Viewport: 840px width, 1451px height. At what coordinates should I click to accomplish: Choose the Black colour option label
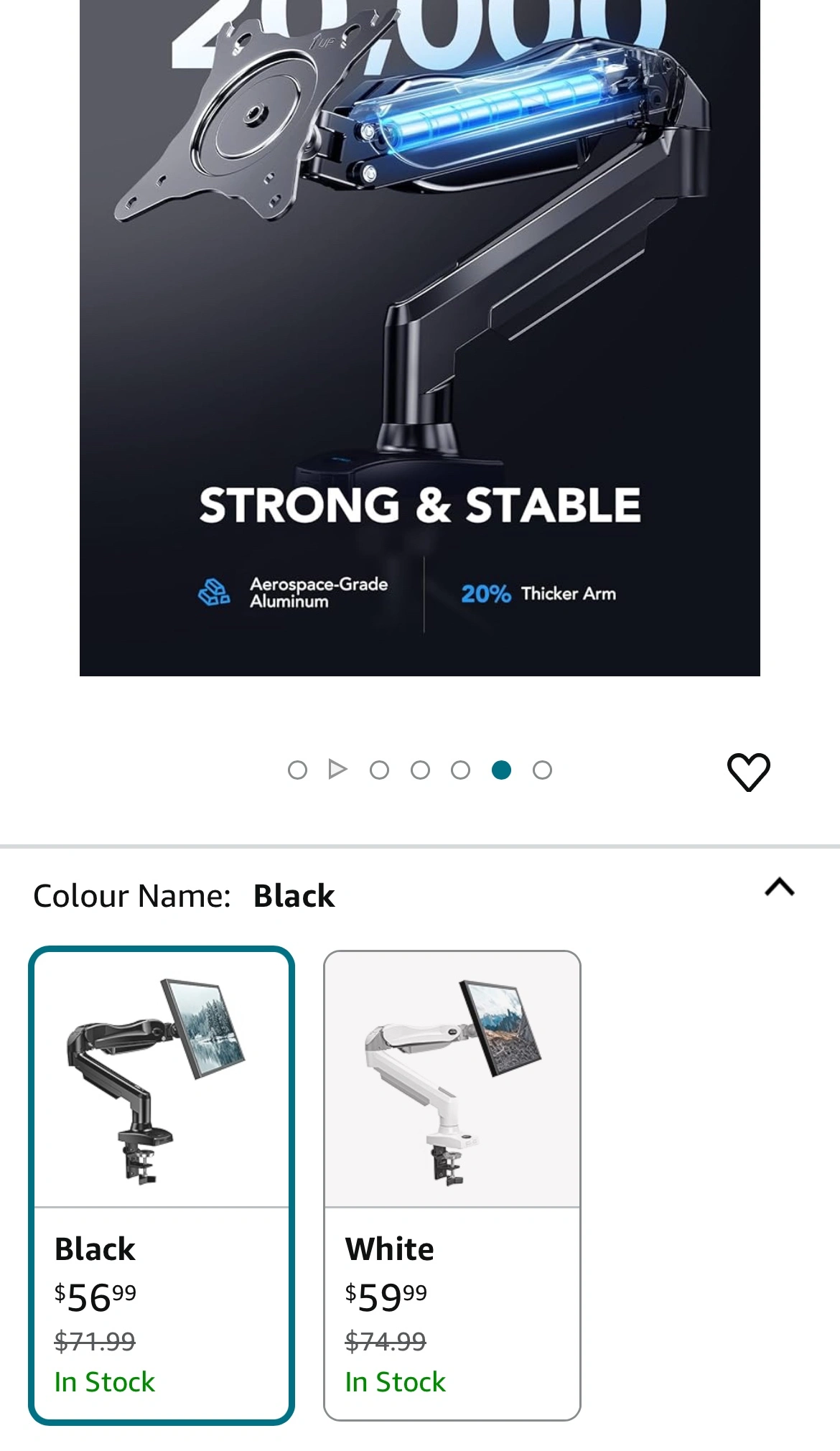pos(95,1249)
